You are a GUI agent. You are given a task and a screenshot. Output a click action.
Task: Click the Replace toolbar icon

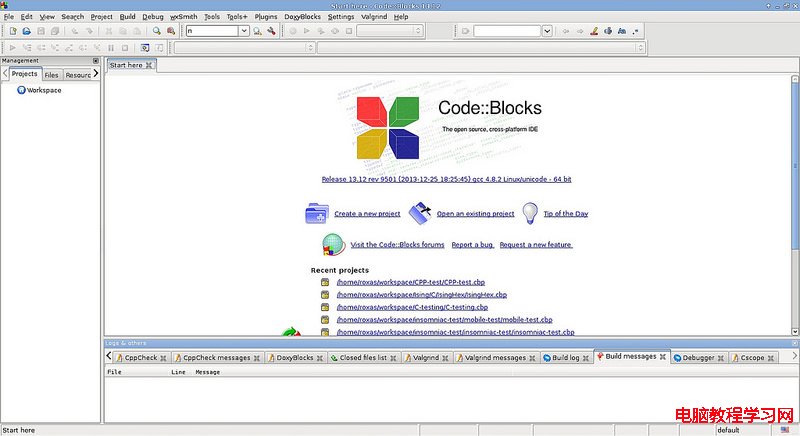click(171, 31)
